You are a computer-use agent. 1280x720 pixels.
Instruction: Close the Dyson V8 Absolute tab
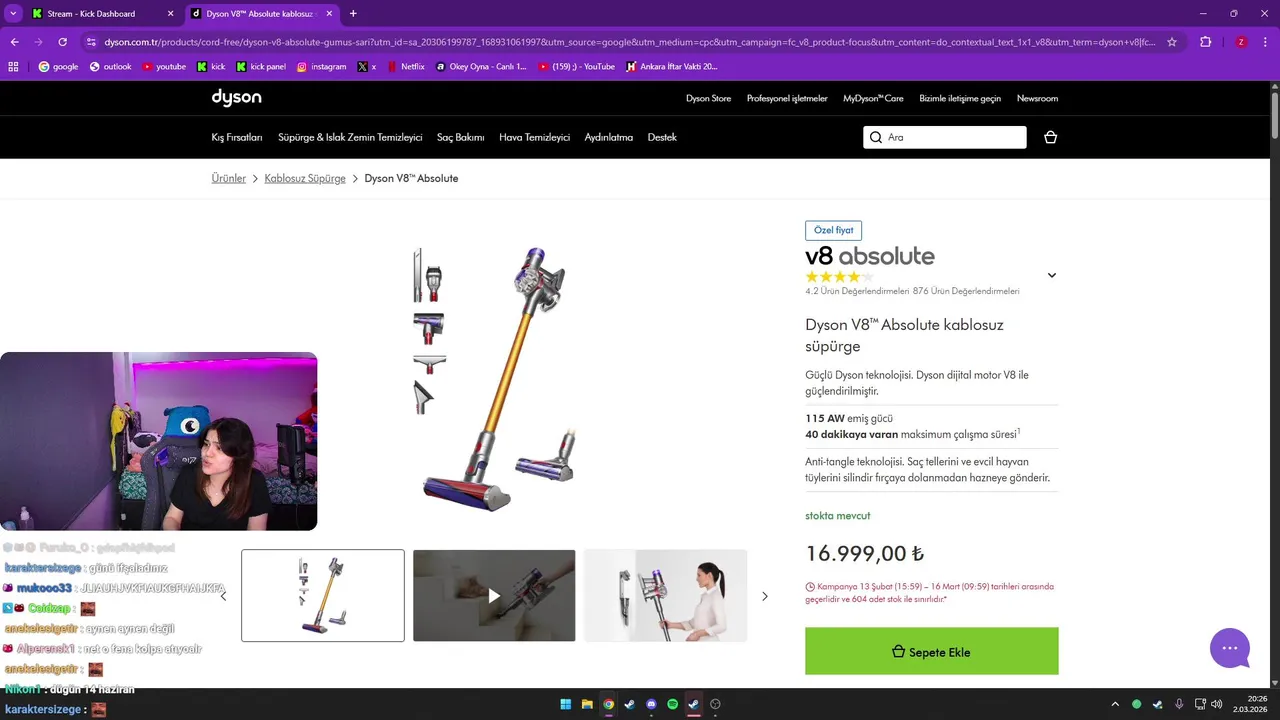[330, 14]
